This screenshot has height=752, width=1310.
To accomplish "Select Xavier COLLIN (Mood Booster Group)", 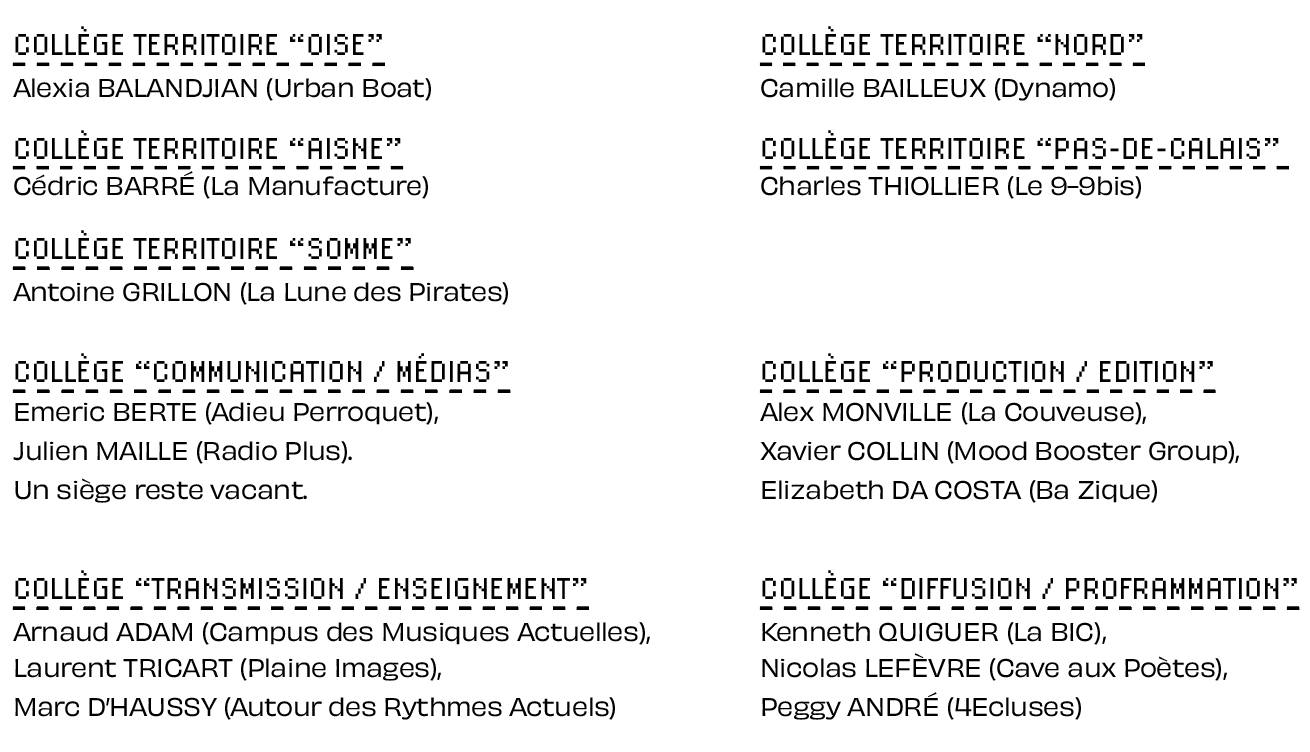I will click(x=1000, y=452).
